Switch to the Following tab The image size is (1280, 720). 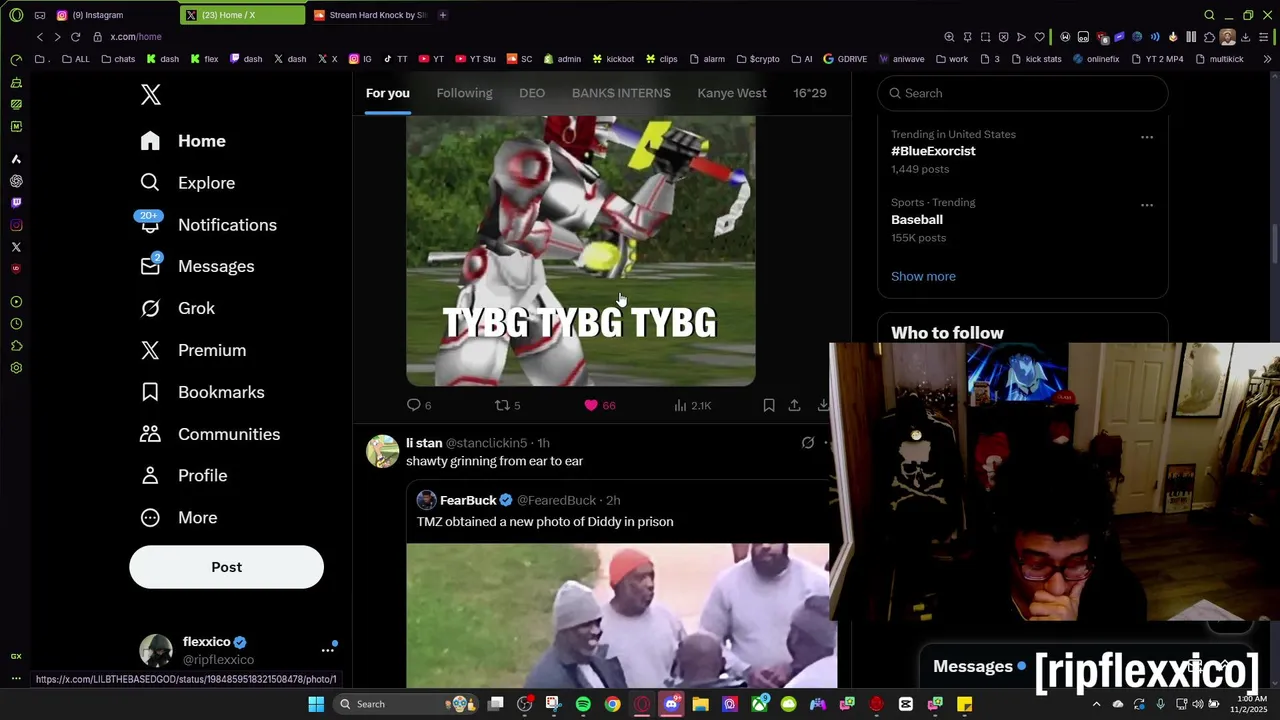point(464,93)
